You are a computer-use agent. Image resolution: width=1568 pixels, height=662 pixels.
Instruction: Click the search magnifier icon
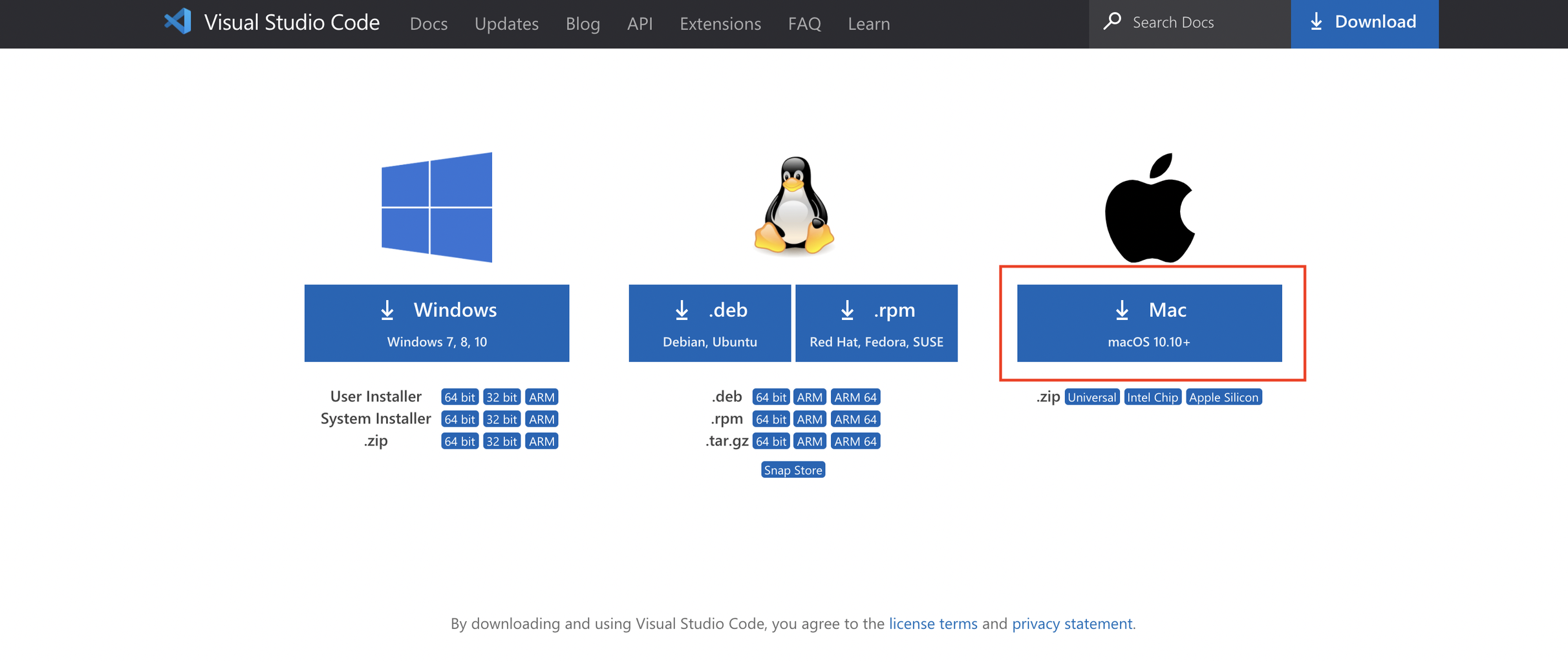[x=1112, y=21]
